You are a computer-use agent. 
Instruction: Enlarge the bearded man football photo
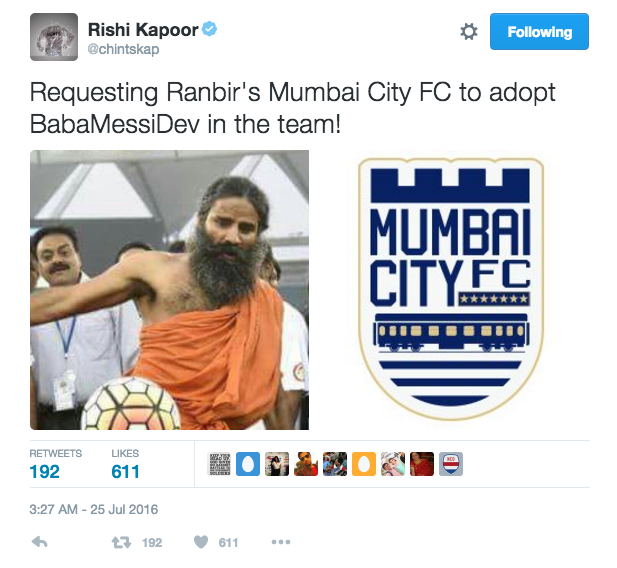(x=170, y=290)
